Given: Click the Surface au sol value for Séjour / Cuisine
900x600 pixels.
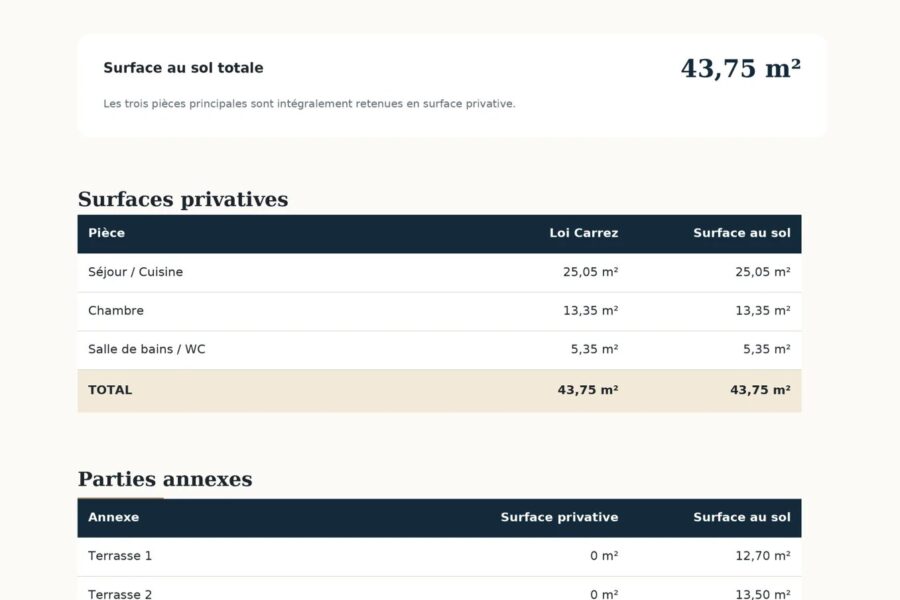Looking at the screenshot, I should click(763, 272).
